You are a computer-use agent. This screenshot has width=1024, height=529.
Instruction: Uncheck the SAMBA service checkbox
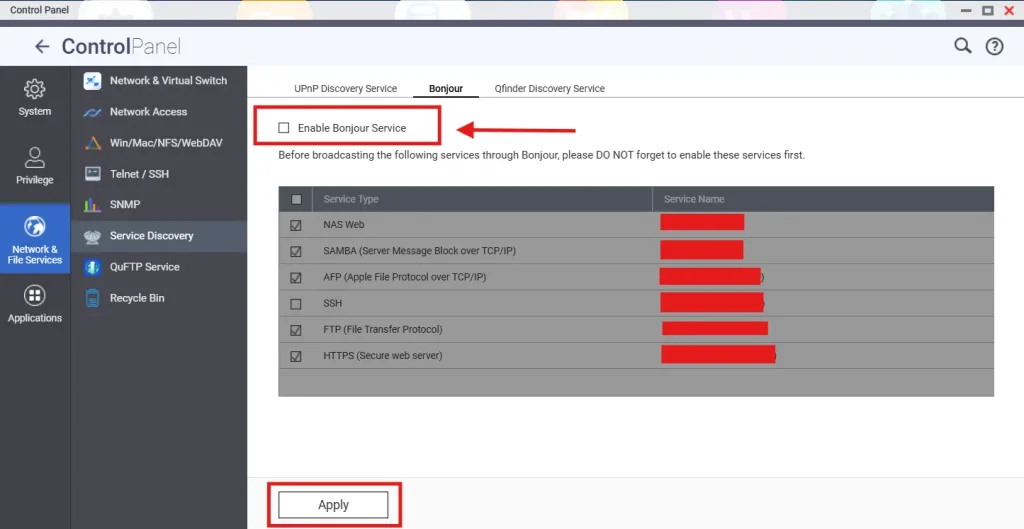click(x=296, y=251)
